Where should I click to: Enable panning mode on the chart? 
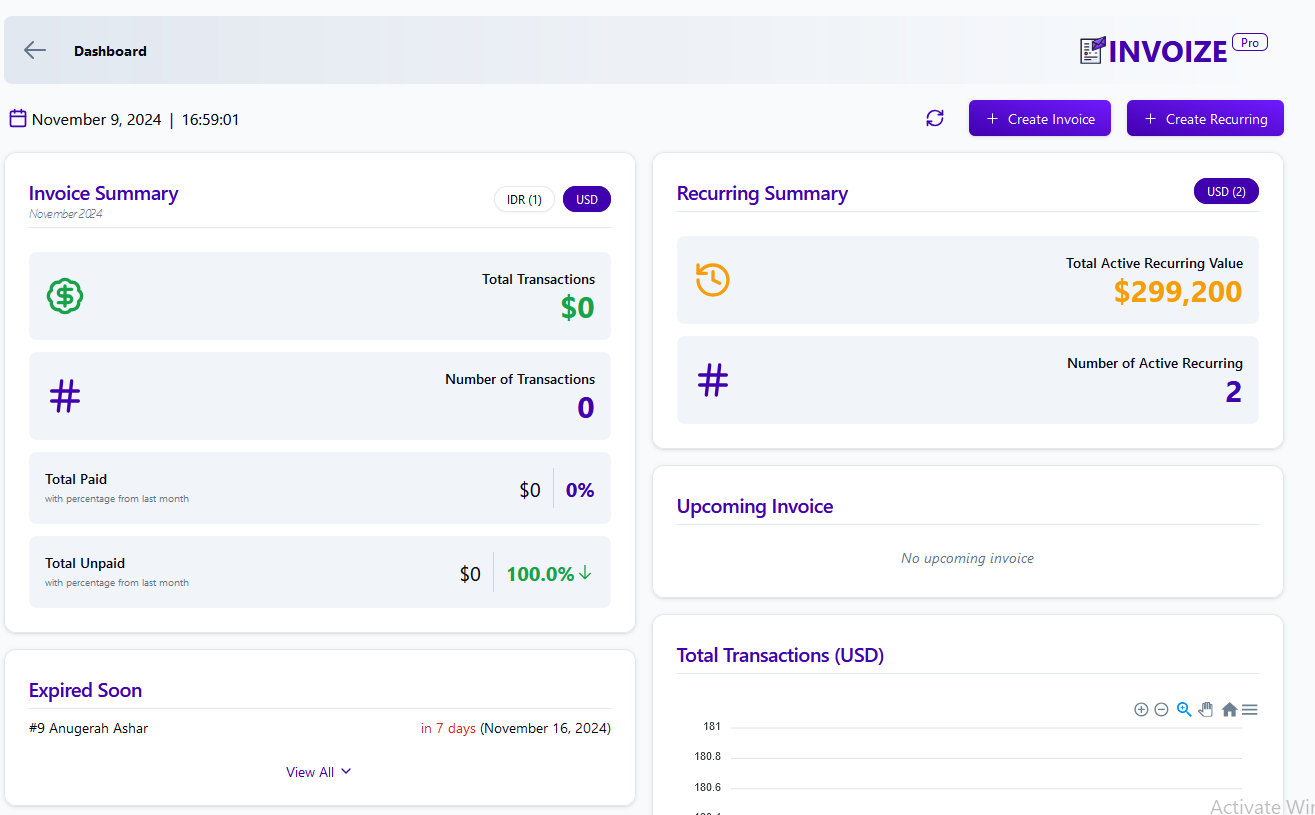[x=1206, y=709]
